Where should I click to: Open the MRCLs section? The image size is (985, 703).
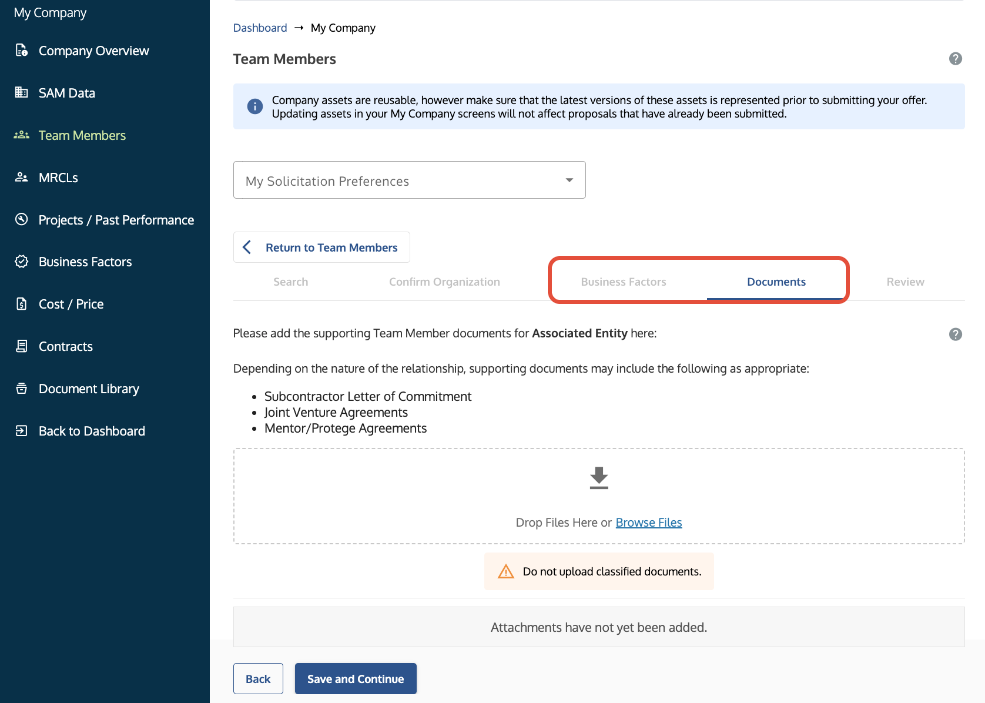coord(58,177)
